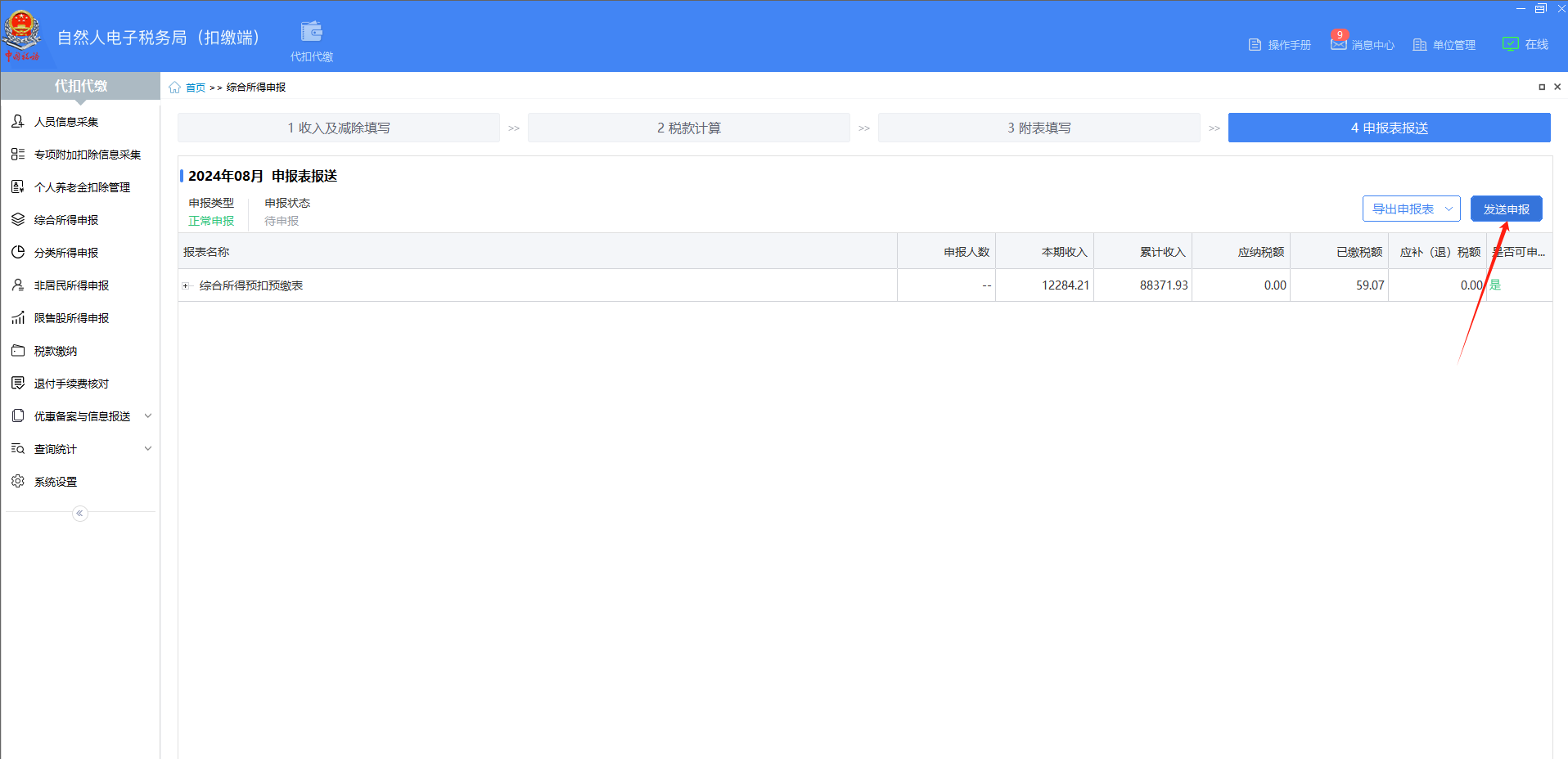Go to step 3 附表填写
This screenshot has width=1568, height=759.
click(x=1039, y=128)
